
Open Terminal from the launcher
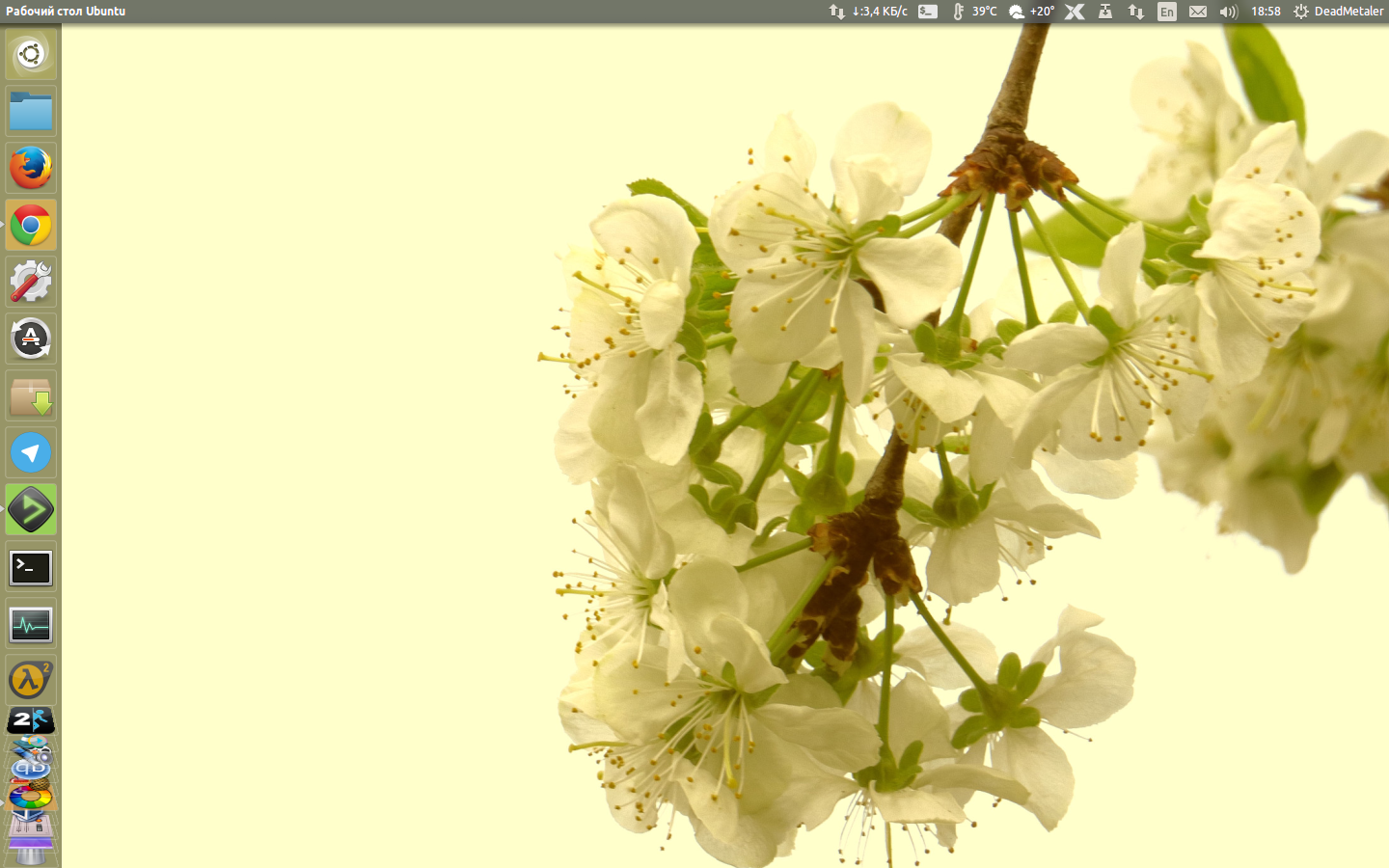coord(31,568)
